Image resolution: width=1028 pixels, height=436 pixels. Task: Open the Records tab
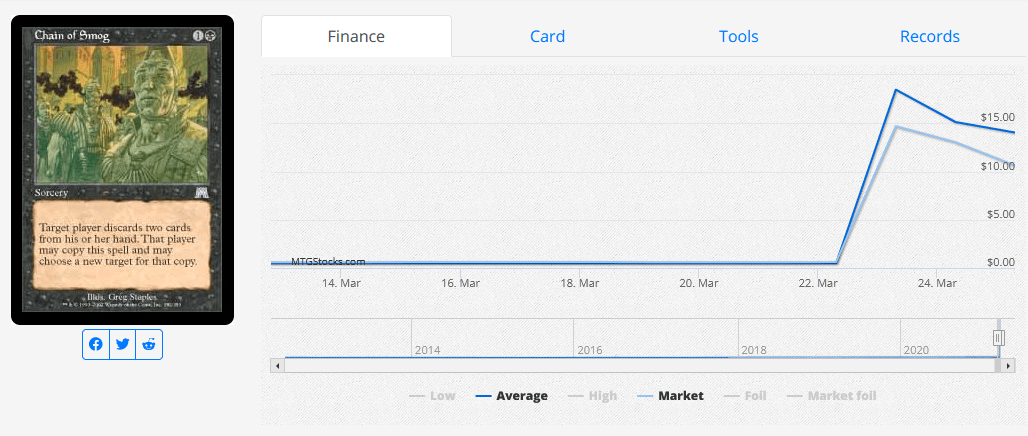(x=930, y=36)
